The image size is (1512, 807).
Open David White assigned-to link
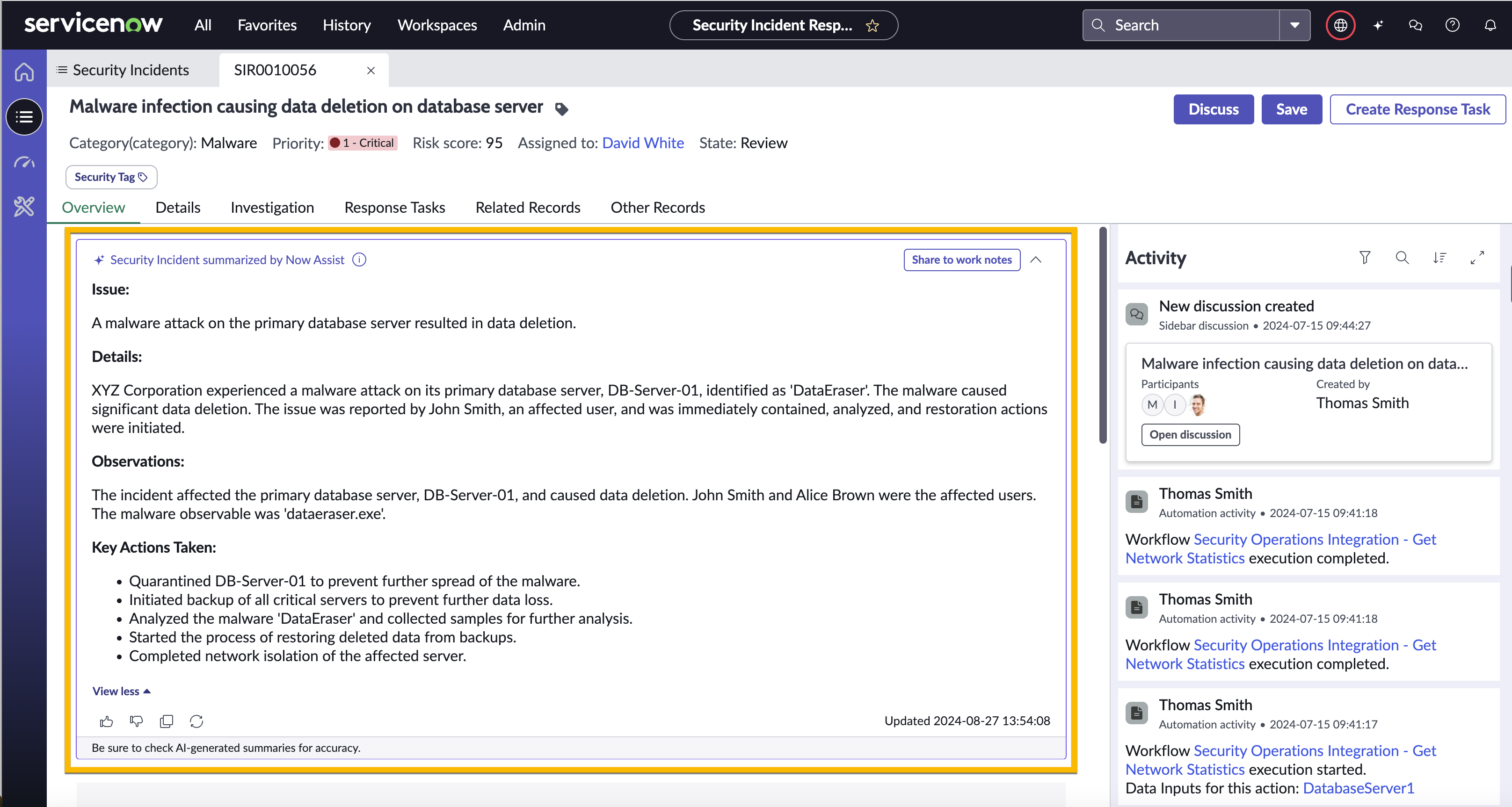(643, 143)
